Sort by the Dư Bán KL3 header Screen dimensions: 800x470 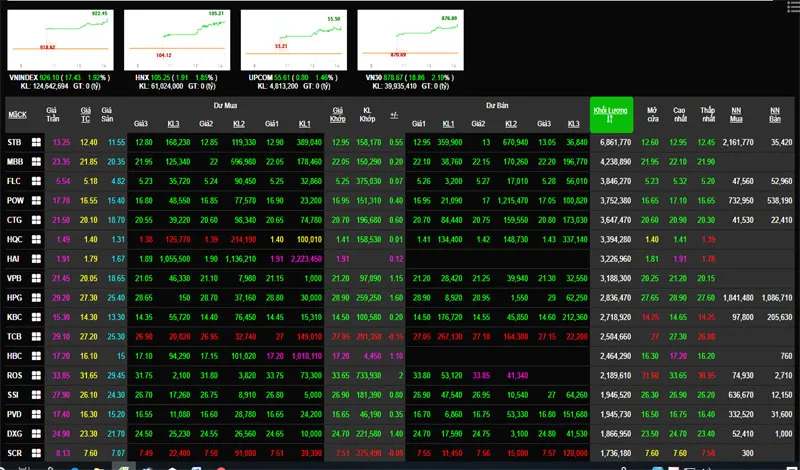coord(573,124)
